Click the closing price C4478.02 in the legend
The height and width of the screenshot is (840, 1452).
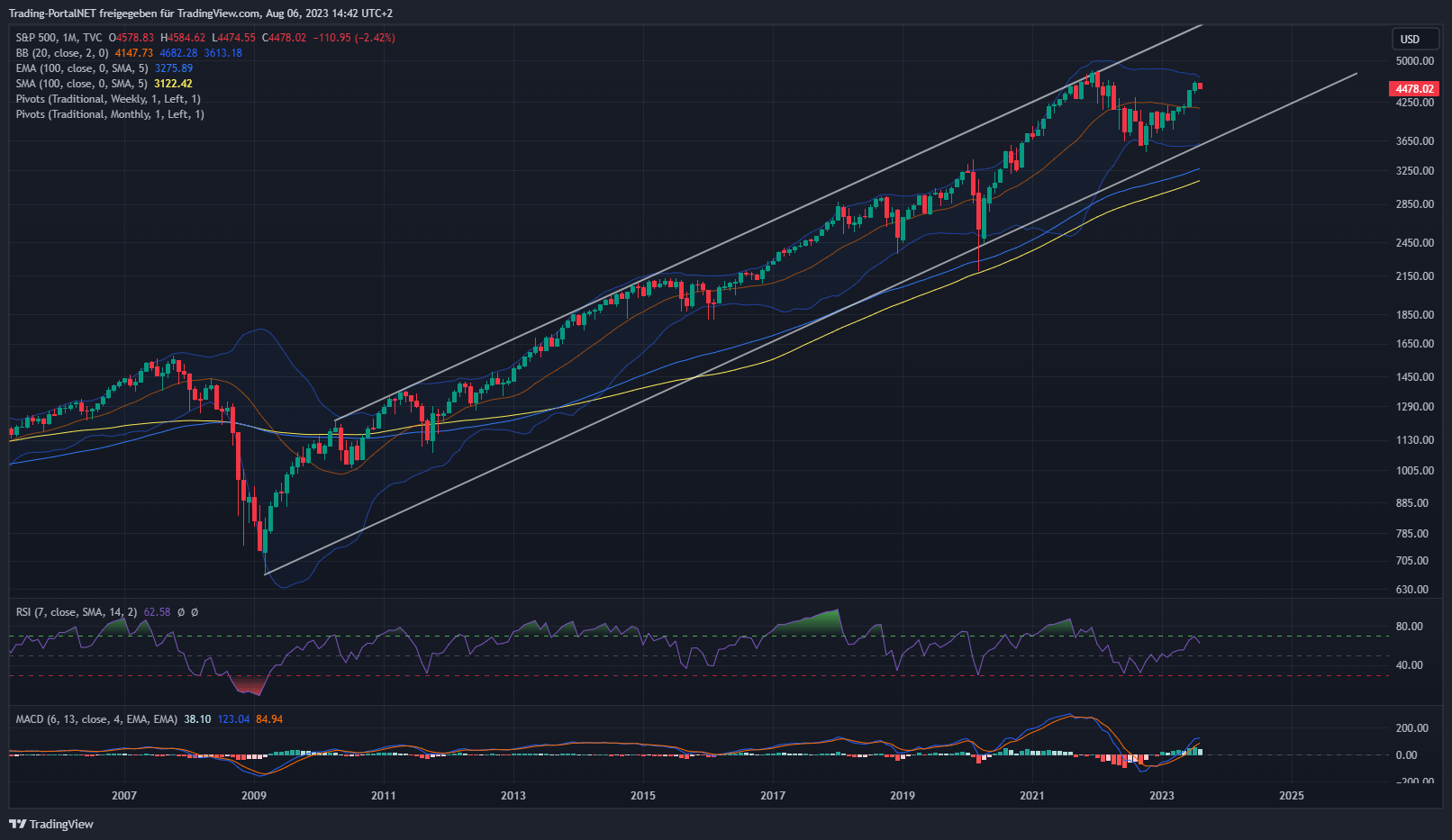click(284, 38)
